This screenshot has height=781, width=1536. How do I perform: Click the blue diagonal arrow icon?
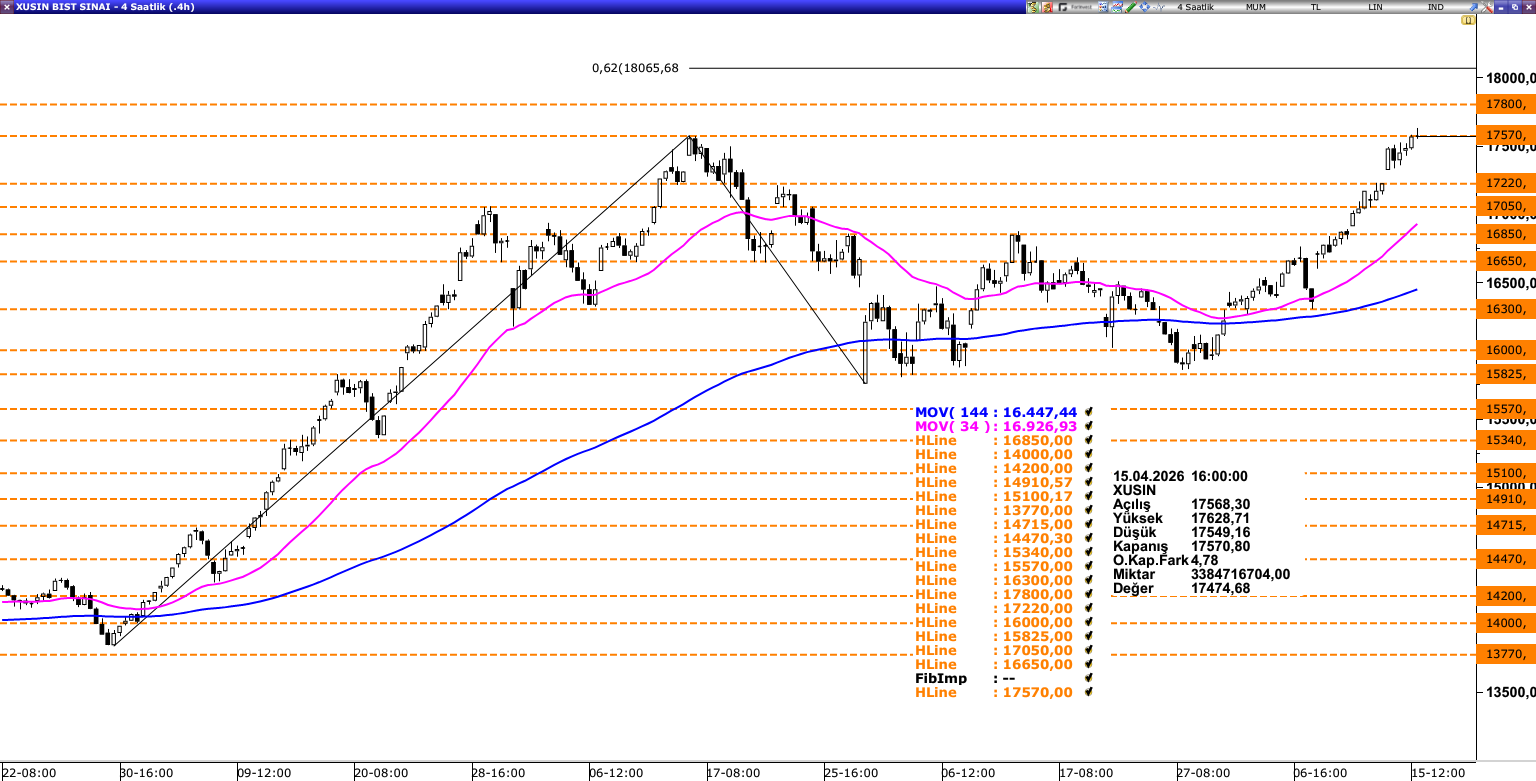tap(1472, 7)
